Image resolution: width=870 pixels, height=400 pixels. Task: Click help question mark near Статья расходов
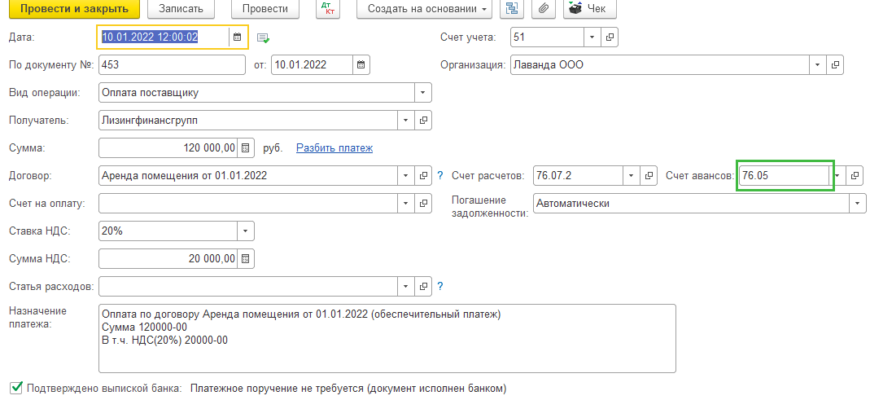coord(441,287)
